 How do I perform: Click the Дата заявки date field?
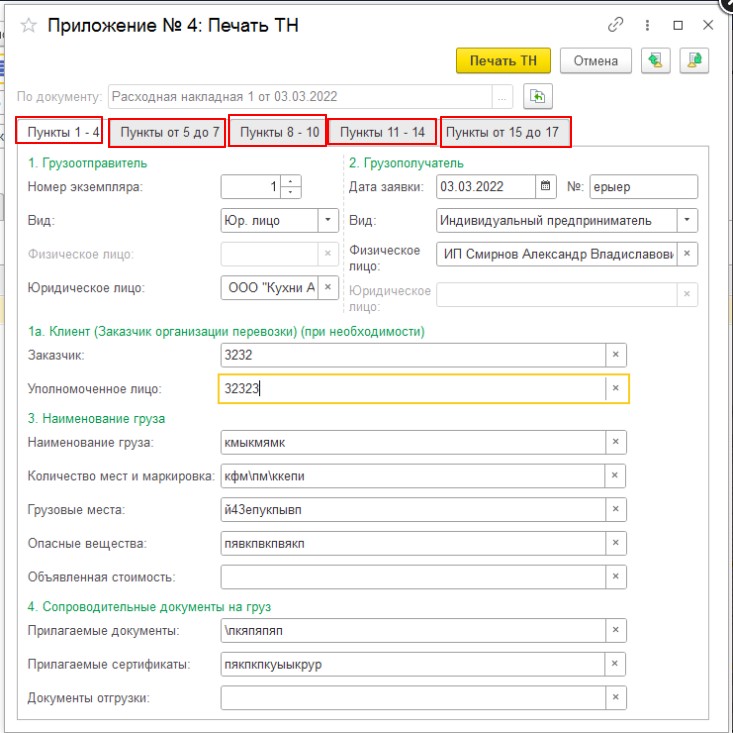486,187
